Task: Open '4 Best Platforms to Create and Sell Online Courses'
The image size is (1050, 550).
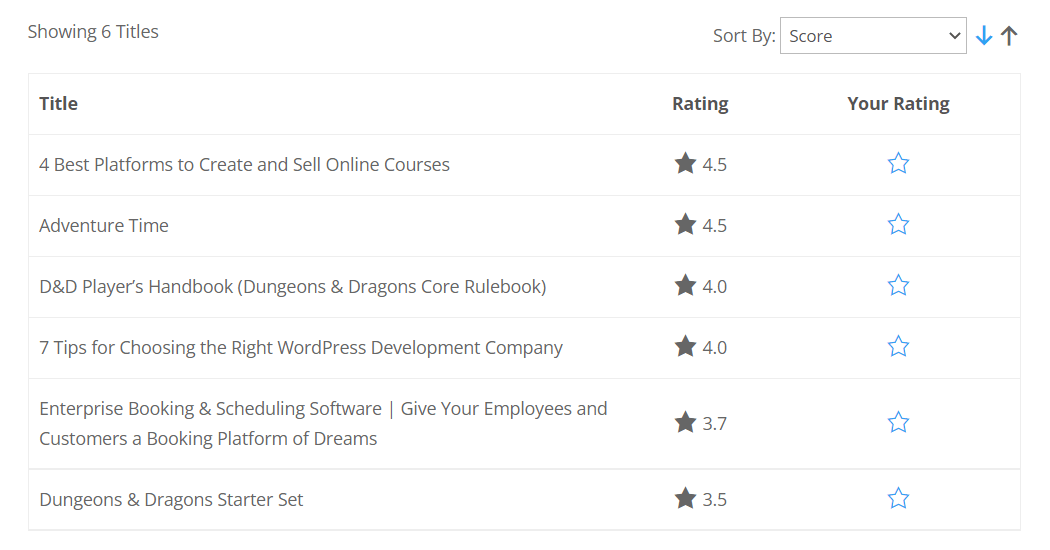Action: [244, 165]
